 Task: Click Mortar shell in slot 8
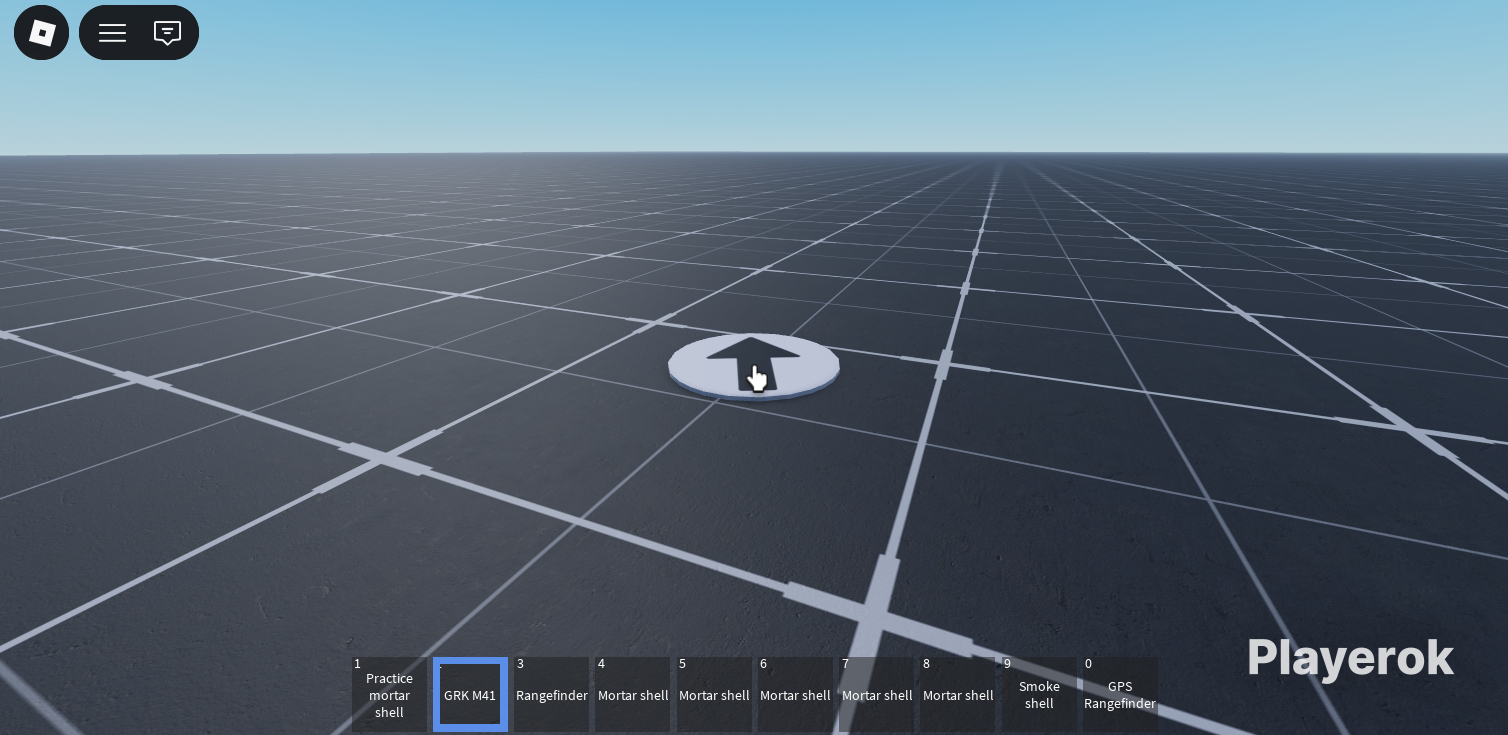(958, 695)
